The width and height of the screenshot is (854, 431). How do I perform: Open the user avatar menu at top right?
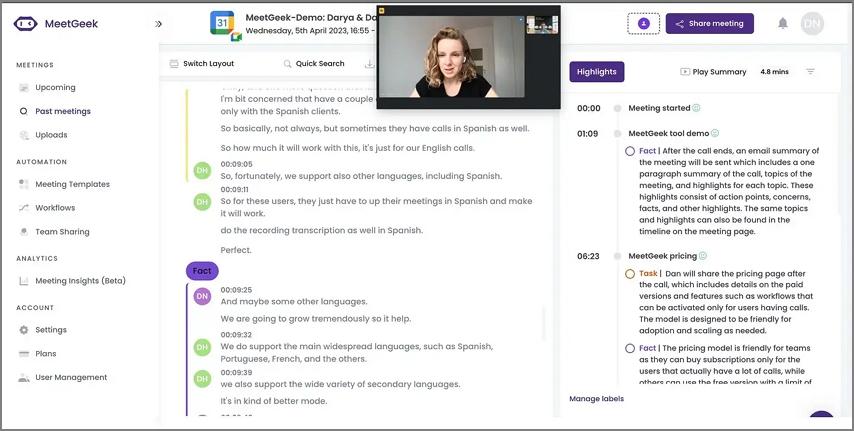click(812, 24)
